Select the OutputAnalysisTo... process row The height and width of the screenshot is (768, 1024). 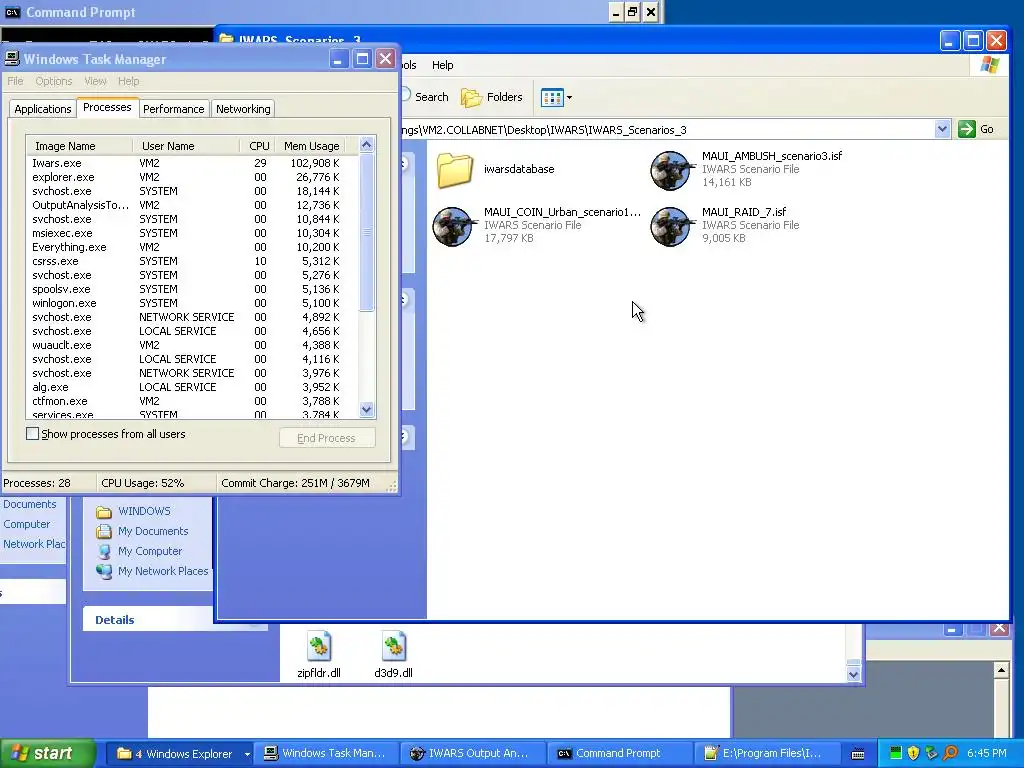(192, 205)
